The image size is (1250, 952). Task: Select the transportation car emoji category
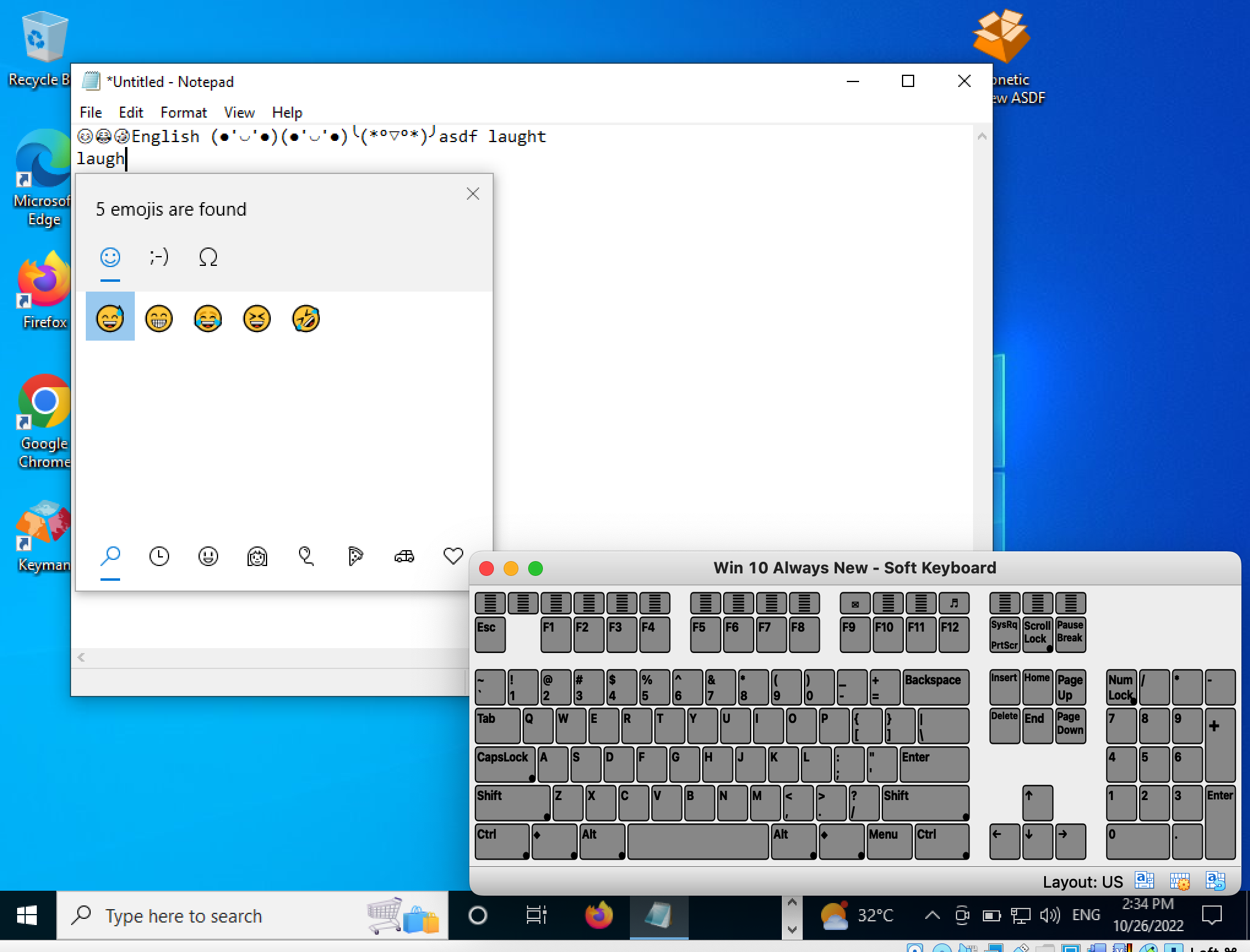[x=404, y=556]
